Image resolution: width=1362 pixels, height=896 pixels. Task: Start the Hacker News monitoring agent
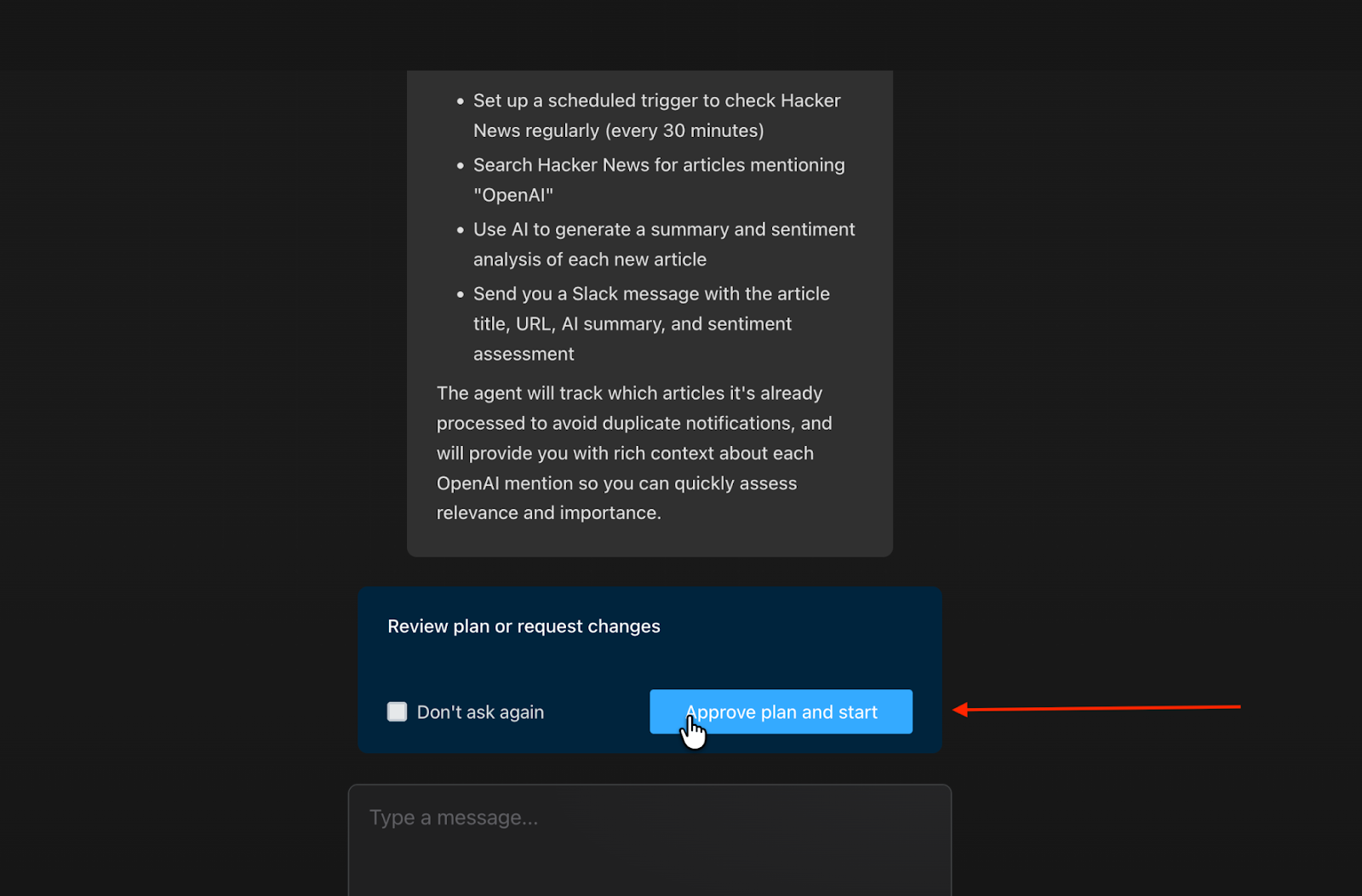(x=780, y=711)
